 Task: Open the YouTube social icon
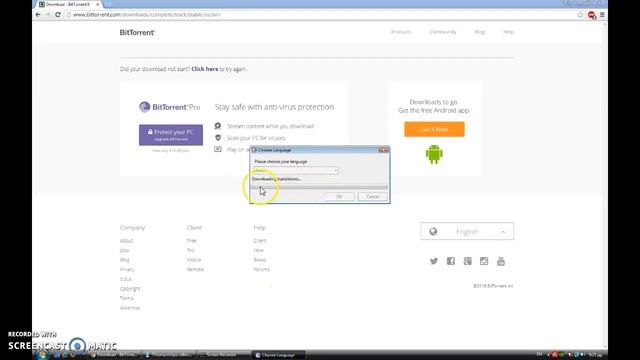click(x=501, y=261)
